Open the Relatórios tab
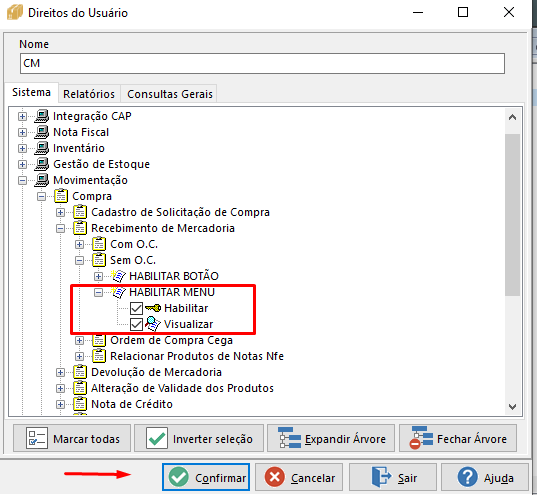Image resolution: width=537 pixels, height=495 pixels. pos(89,94)
